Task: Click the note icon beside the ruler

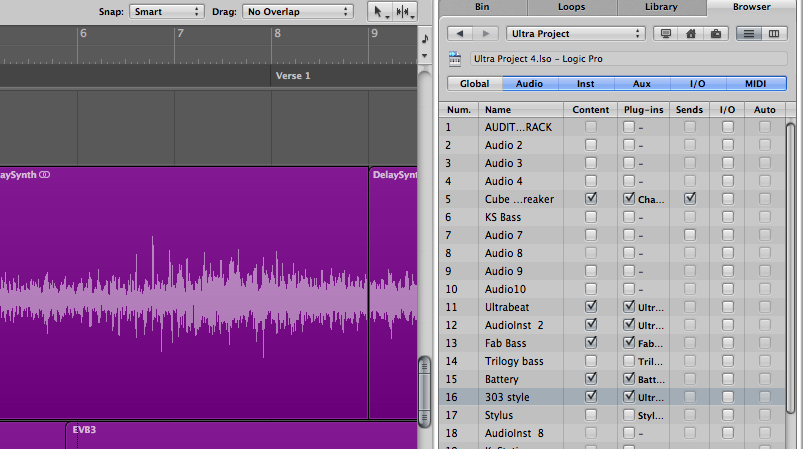Action: (x=425, y=38)
